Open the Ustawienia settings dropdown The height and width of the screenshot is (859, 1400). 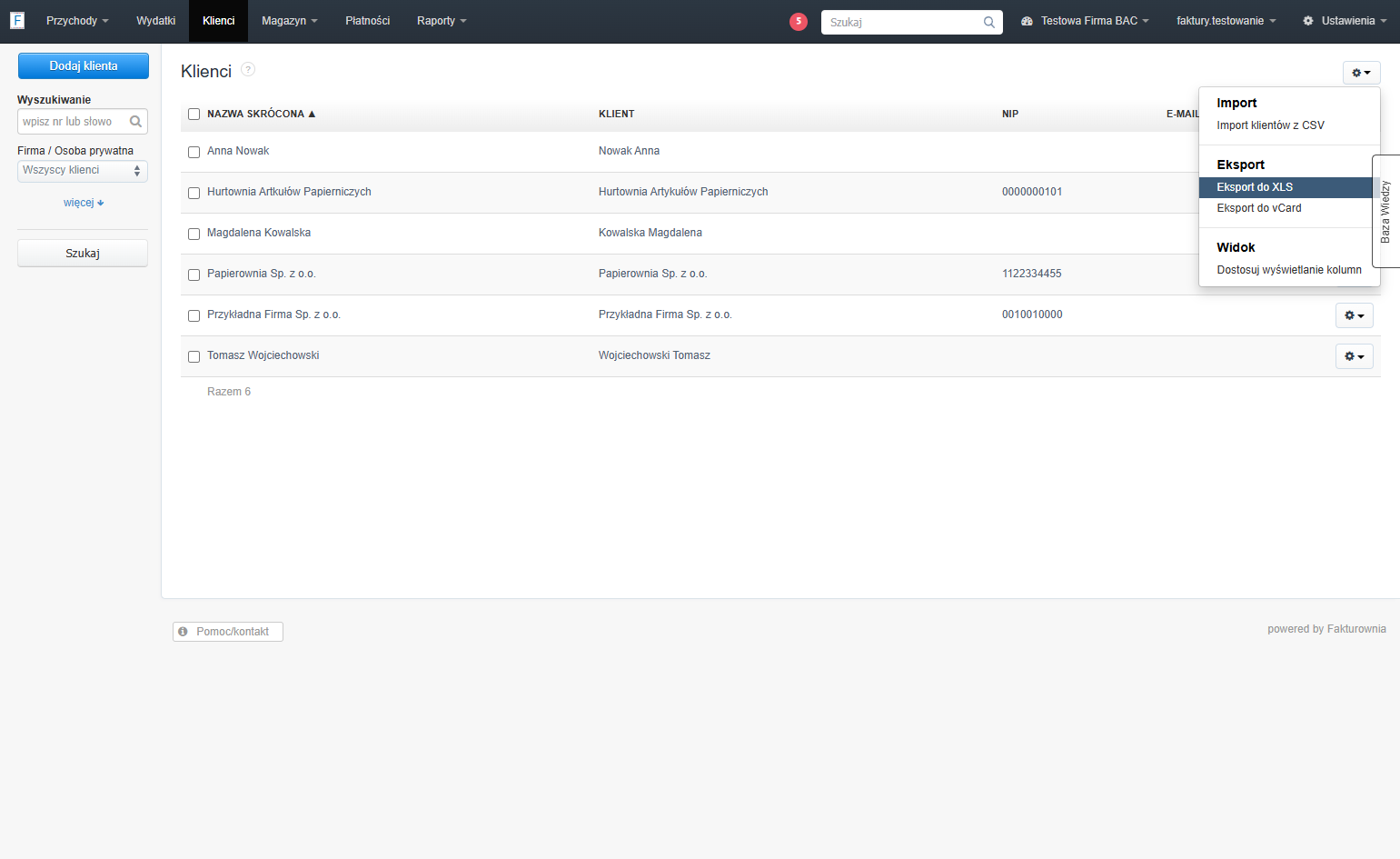click(x=1345, y=21)
